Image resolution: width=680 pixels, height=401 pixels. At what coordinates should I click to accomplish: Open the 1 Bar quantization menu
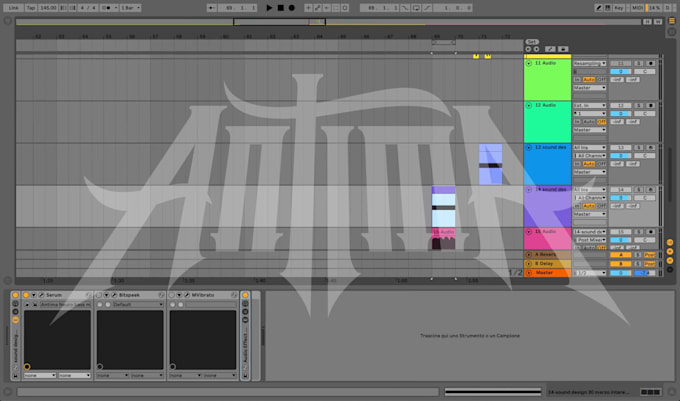pos(131,8)
